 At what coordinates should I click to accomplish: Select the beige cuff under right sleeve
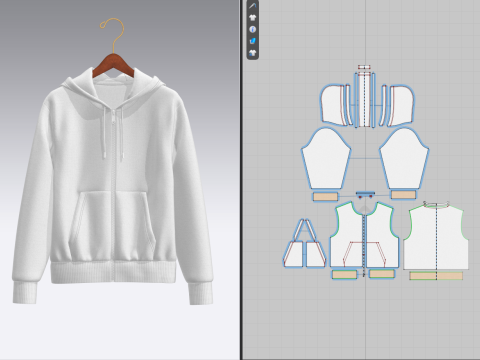[x=403, y=195]
